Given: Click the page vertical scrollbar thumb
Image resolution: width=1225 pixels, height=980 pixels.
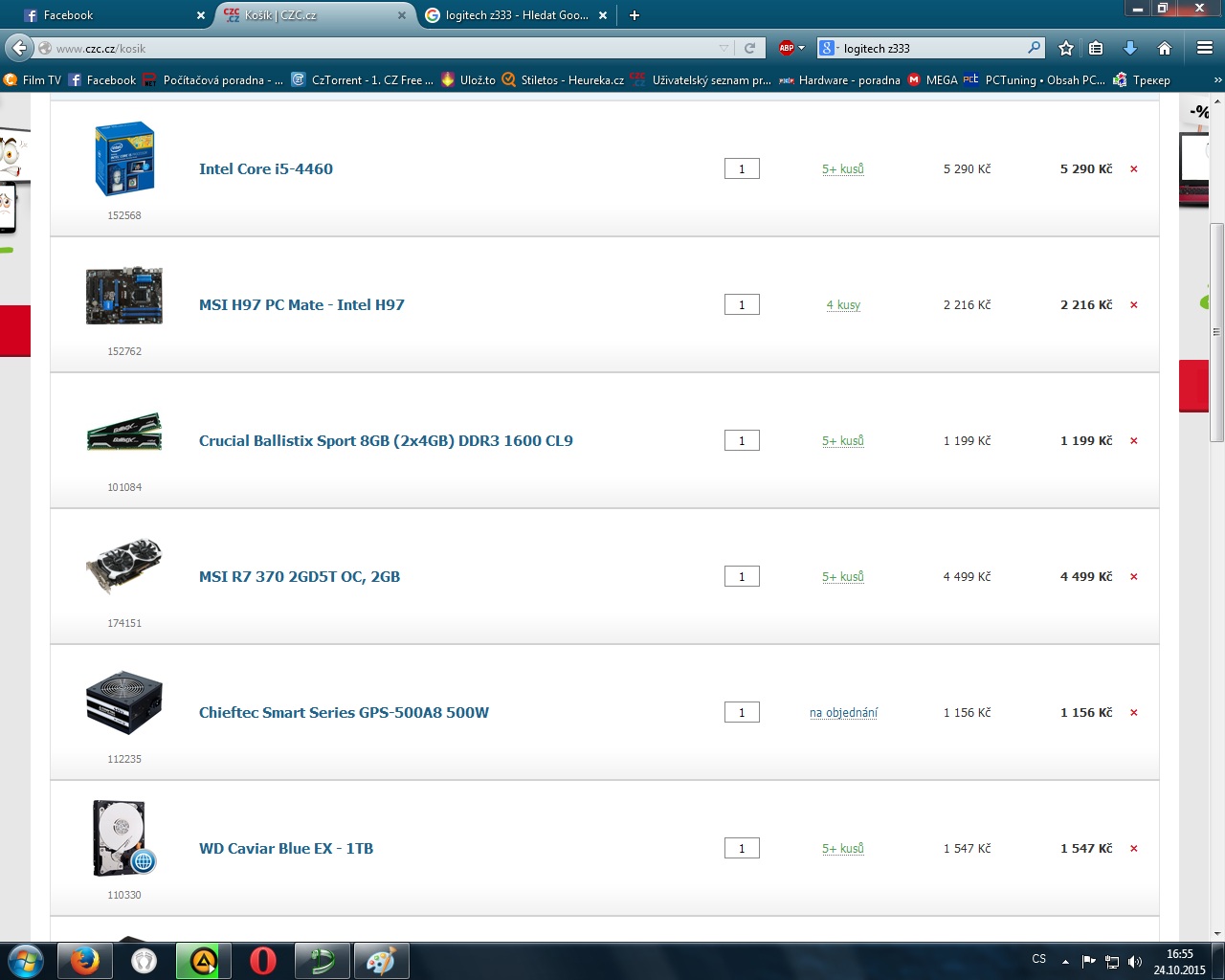Looking at the screenshot, I should tap(1216, 332).
